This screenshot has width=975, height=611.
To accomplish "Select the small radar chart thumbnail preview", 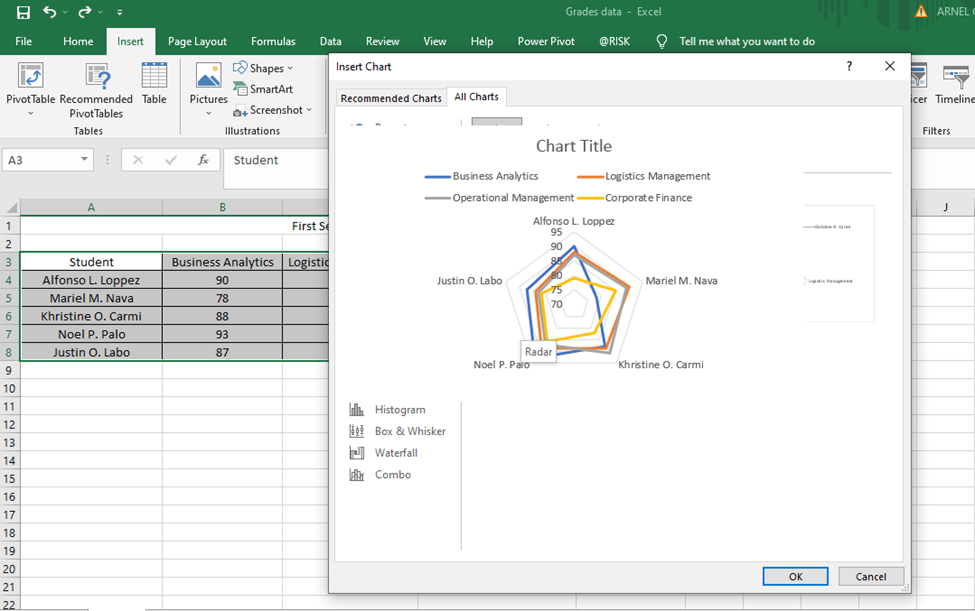I will pyautogui.click(x=838, y=264).
